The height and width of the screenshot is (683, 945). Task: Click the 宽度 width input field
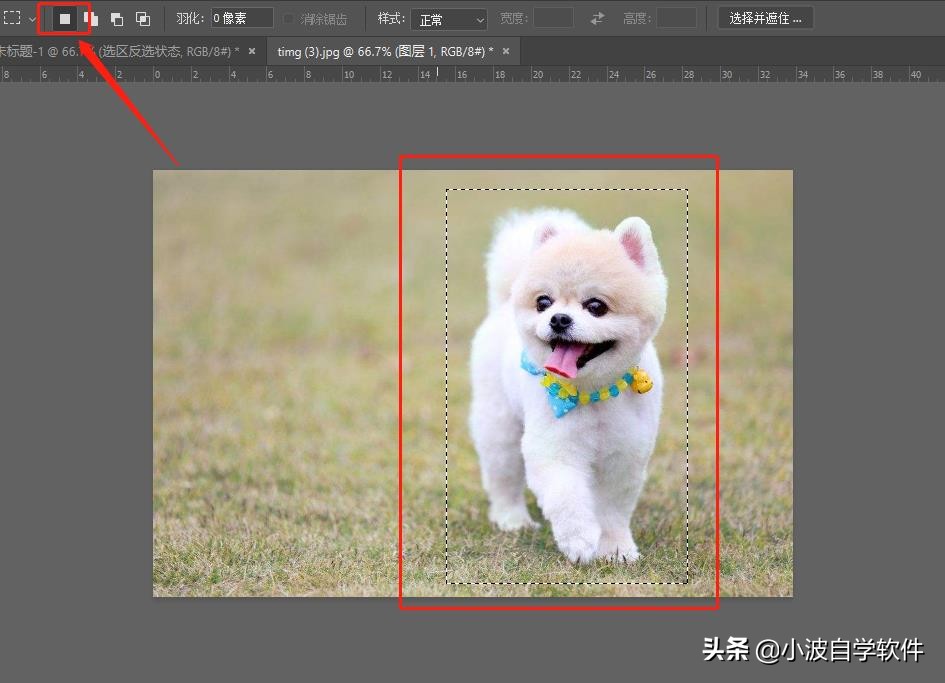coord(553,18)
